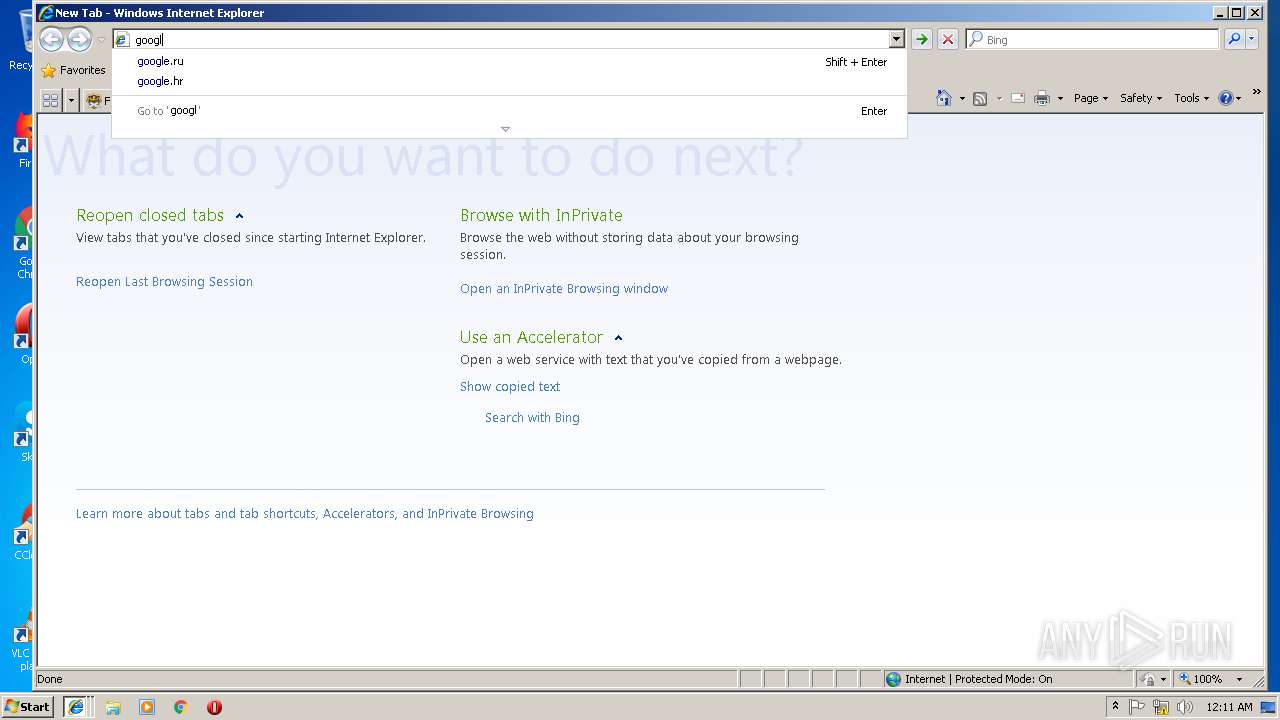The image size is (1280, 720).
Task: Click the Internet Explorer taskbar icon
Action: pyautogui.click(x=76, y=707)
